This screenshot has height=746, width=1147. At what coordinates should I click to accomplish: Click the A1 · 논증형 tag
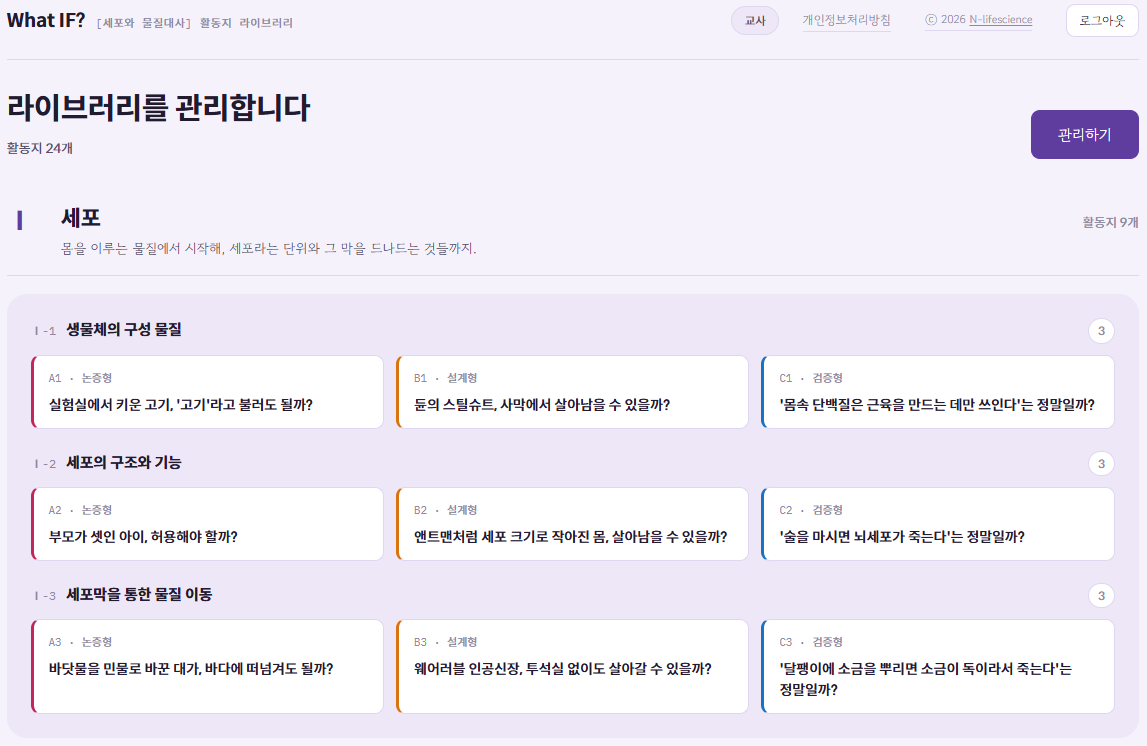[x=80, y=378]
